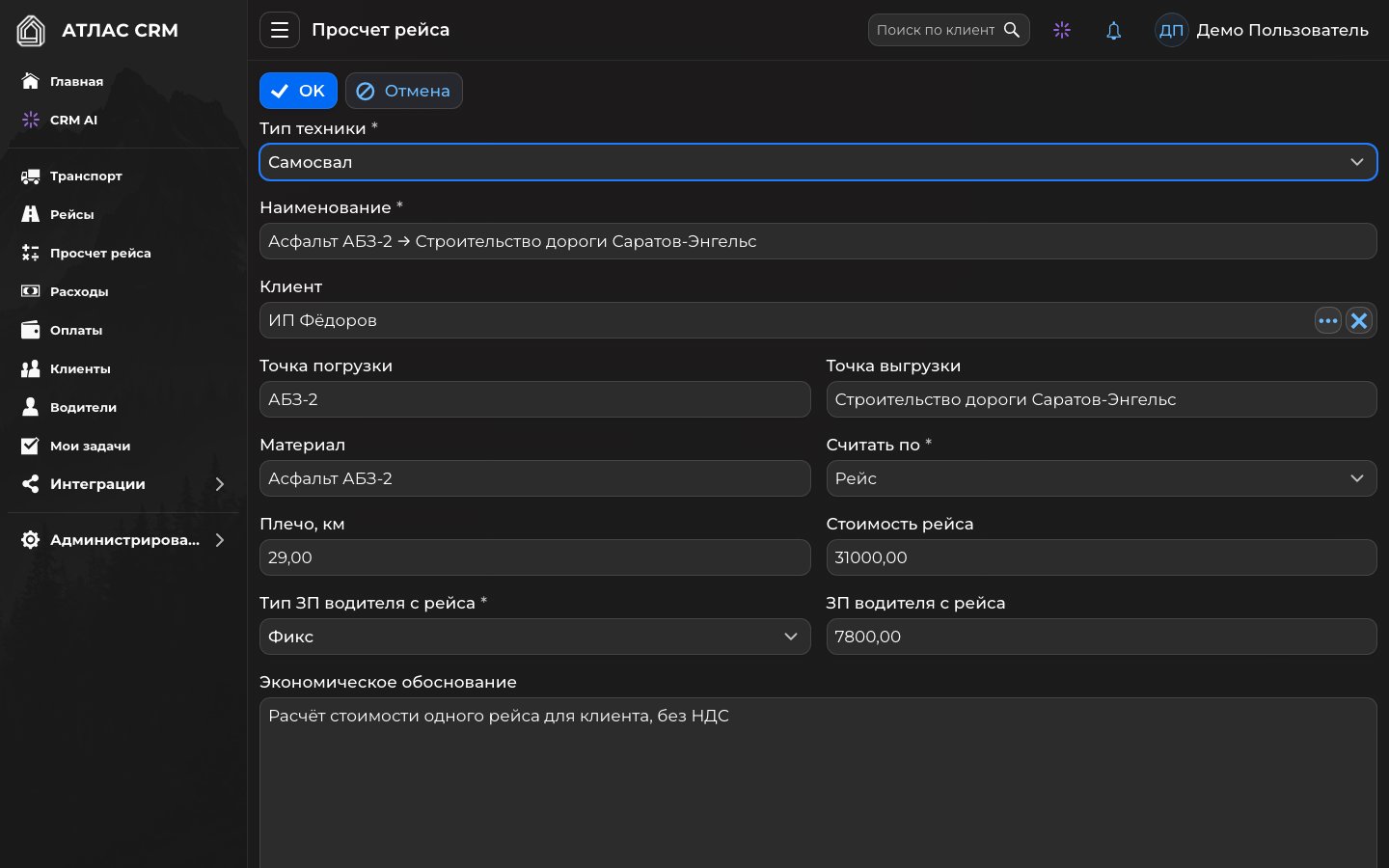1389x868 pixels.
Task: Open the ДП user avatar
Action: (1171, 30)
